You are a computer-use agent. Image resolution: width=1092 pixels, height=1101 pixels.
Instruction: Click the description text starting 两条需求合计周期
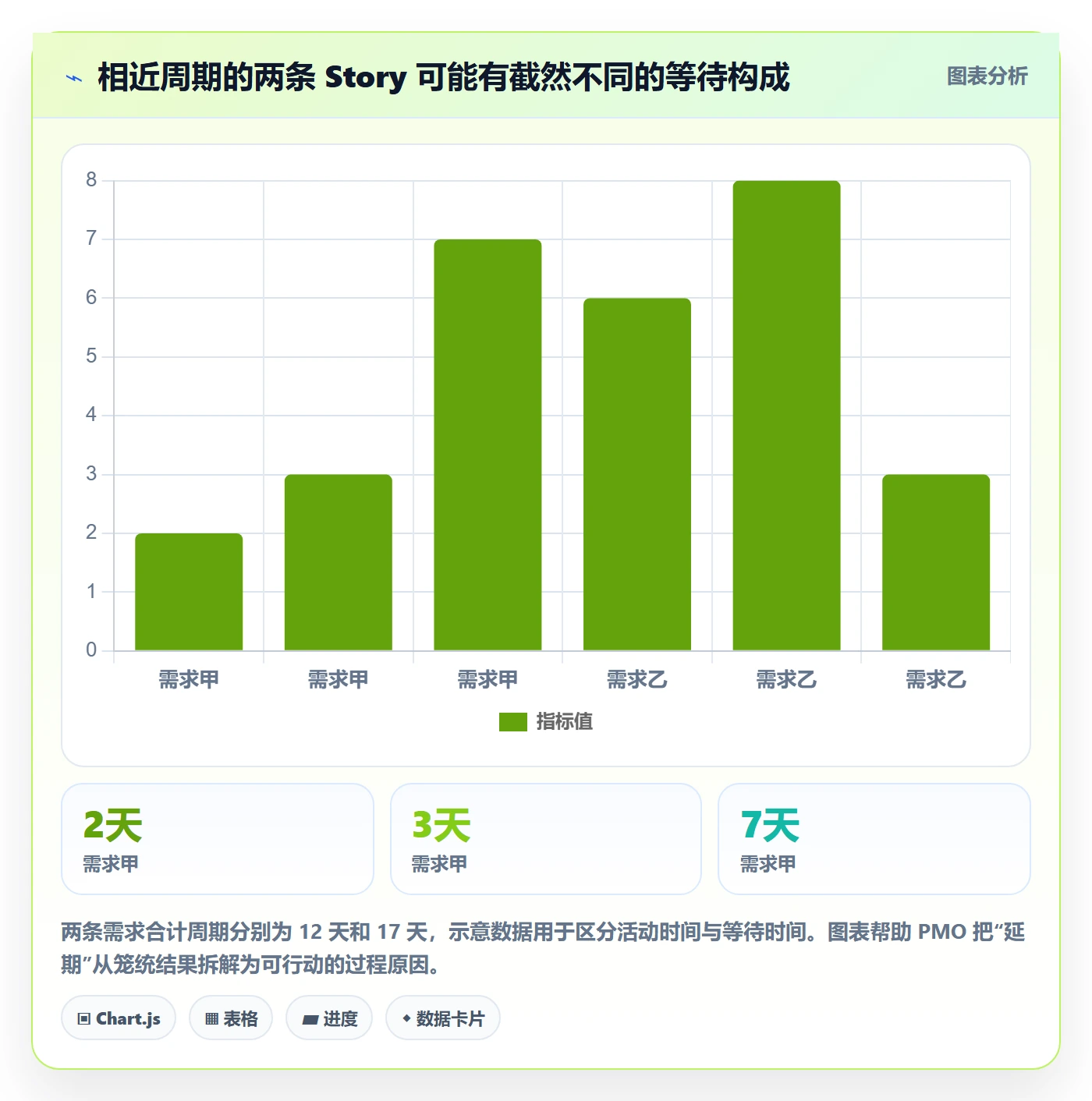click(x=543, y=948)
